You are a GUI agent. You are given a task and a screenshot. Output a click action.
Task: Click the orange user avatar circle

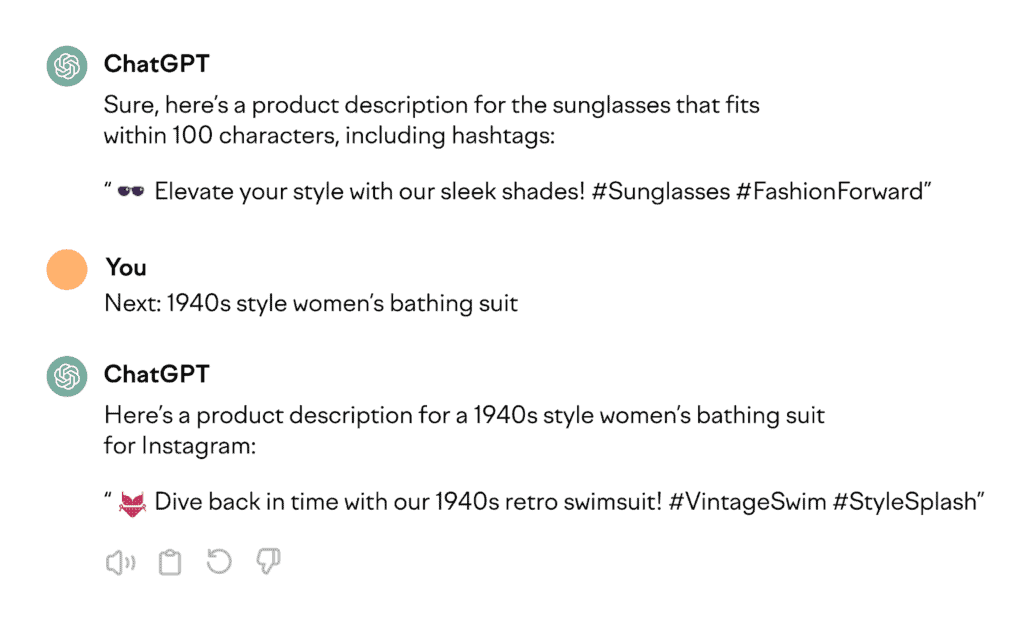tap(67, 270)
